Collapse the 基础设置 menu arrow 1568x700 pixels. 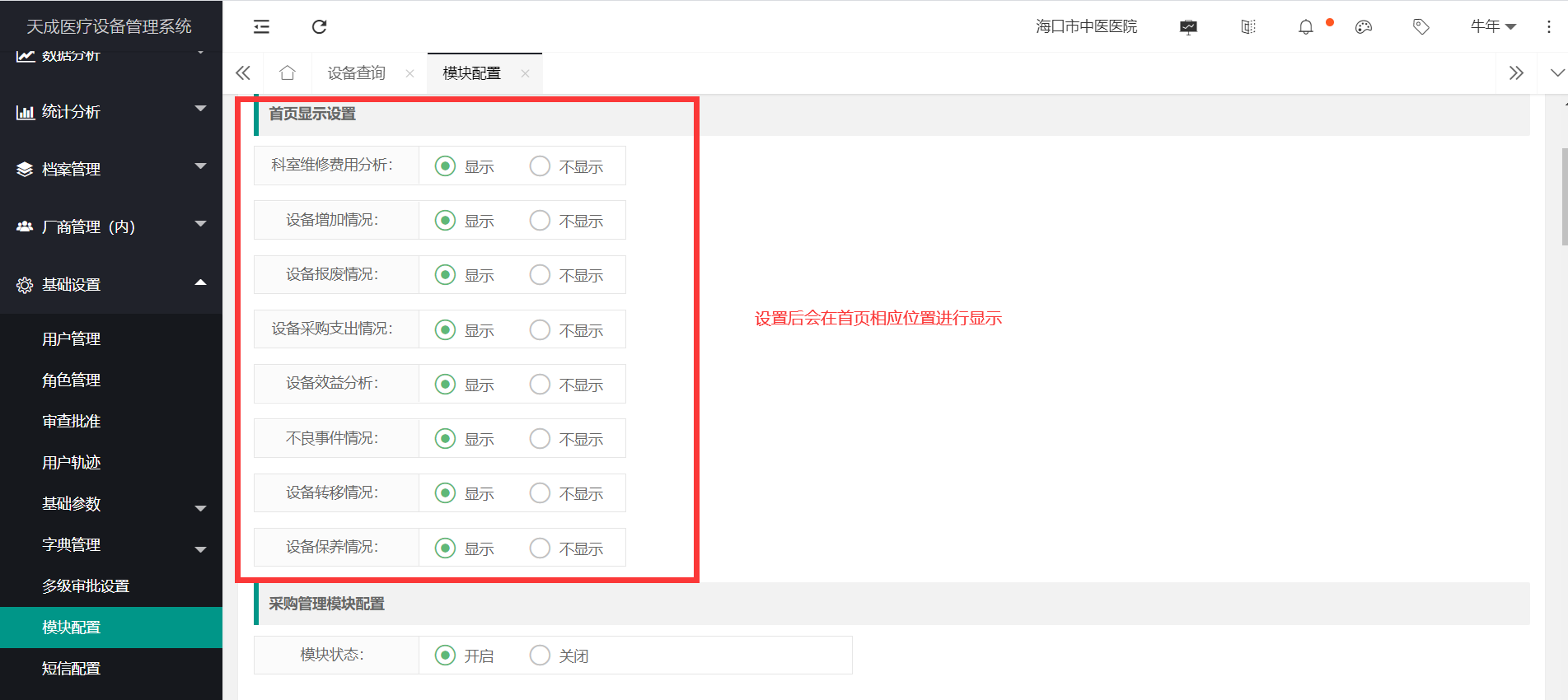click(x=200, y=282)
